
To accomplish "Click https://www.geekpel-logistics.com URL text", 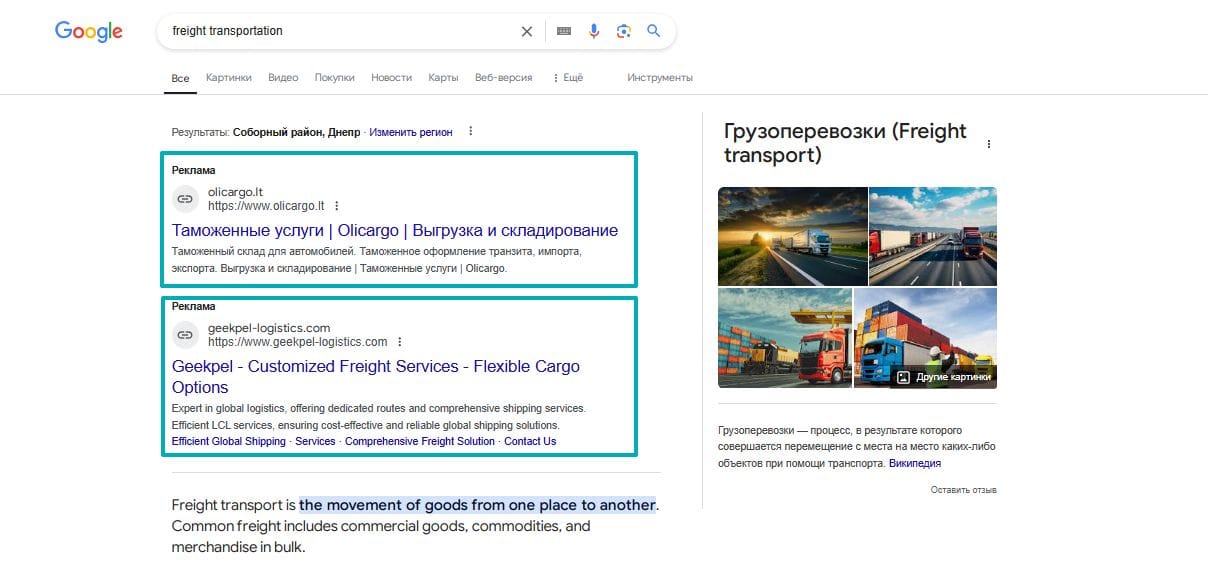I will [298, 342].
